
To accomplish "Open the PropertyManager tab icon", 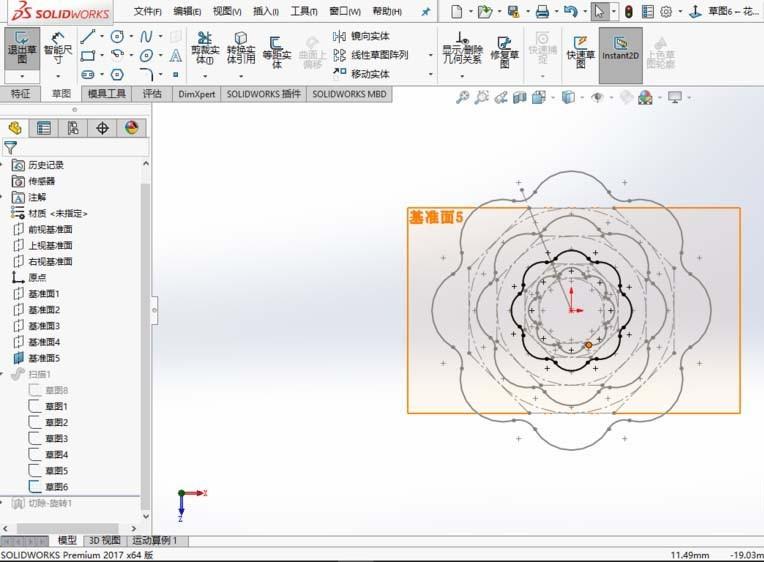I will [44, 128].
